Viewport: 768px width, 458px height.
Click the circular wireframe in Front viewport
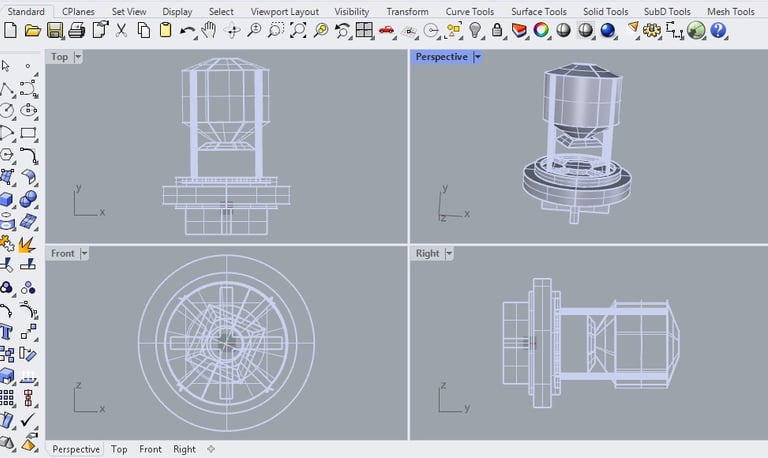click(226, 343)
